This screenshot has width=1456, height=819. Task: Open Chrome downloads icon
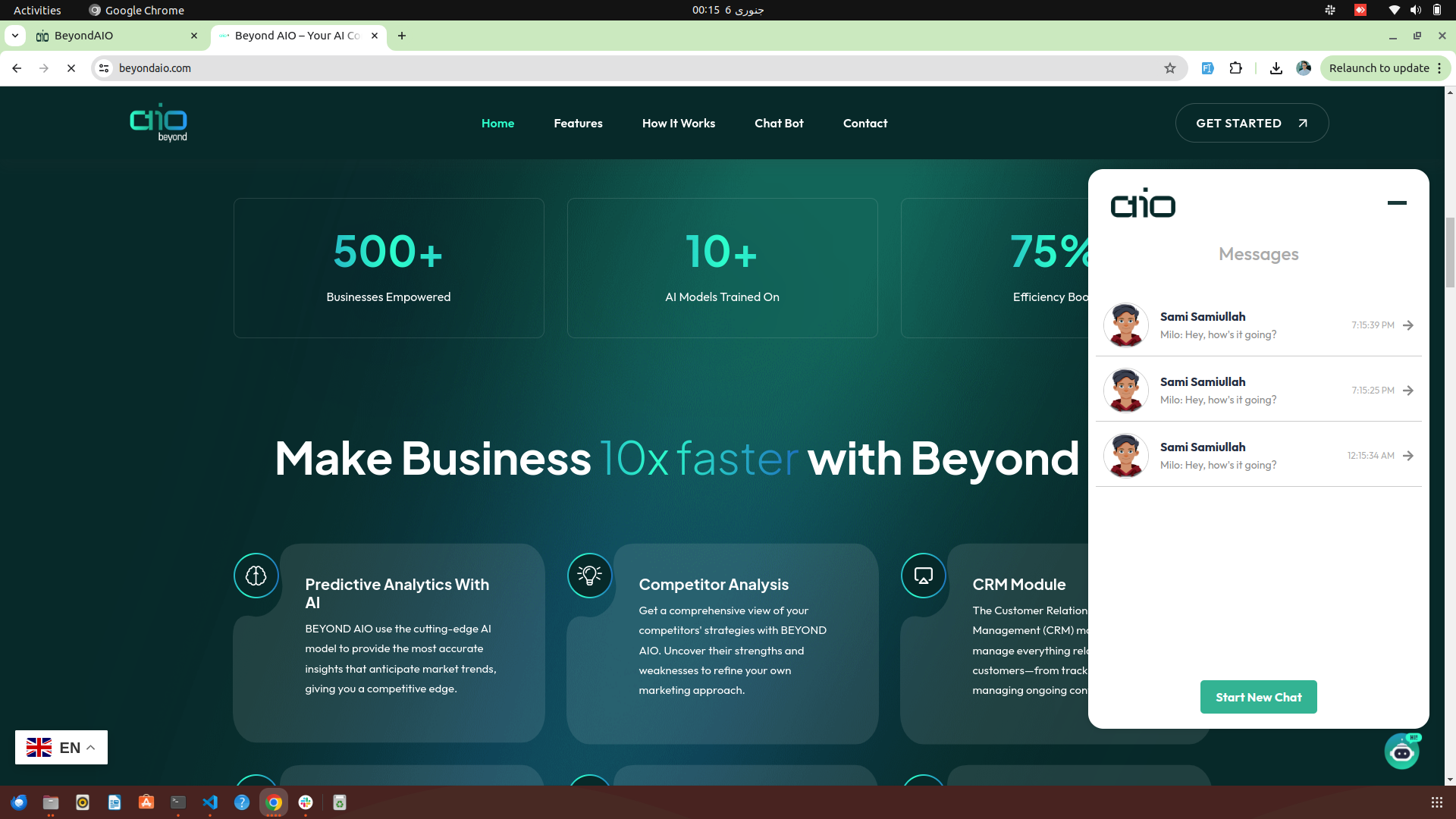[1276, 68]
